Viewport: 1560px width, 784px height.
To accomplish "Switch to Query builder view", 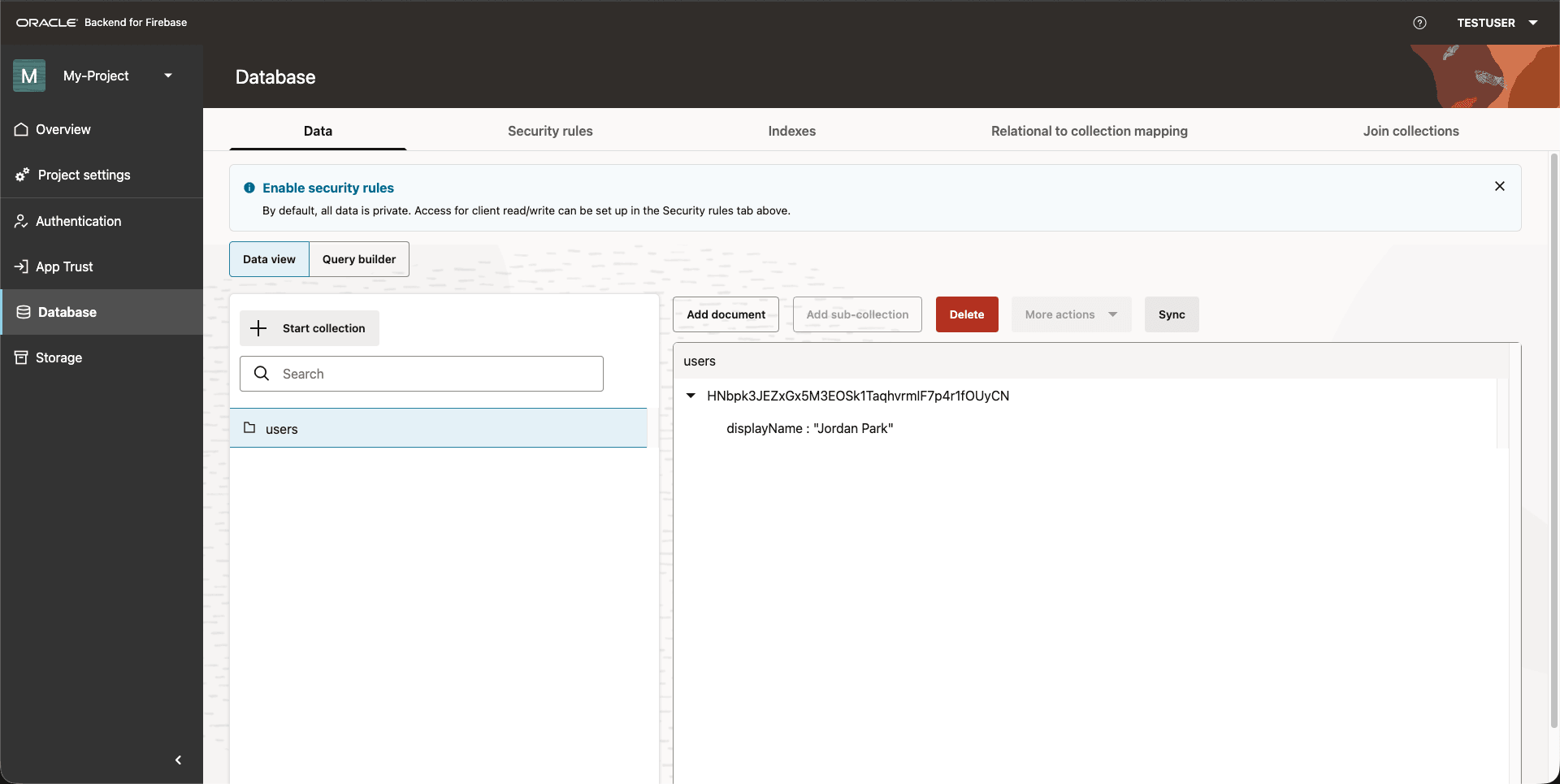I will (x=359, y=259).
